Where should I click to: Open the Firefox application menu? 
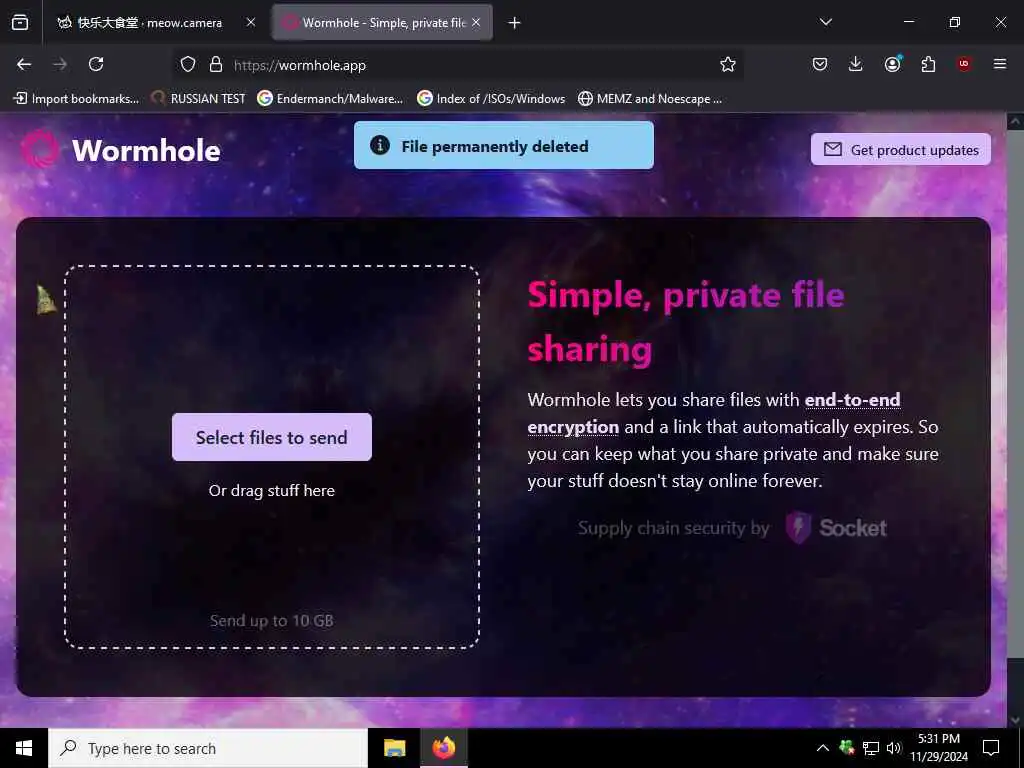(1000, 64)
